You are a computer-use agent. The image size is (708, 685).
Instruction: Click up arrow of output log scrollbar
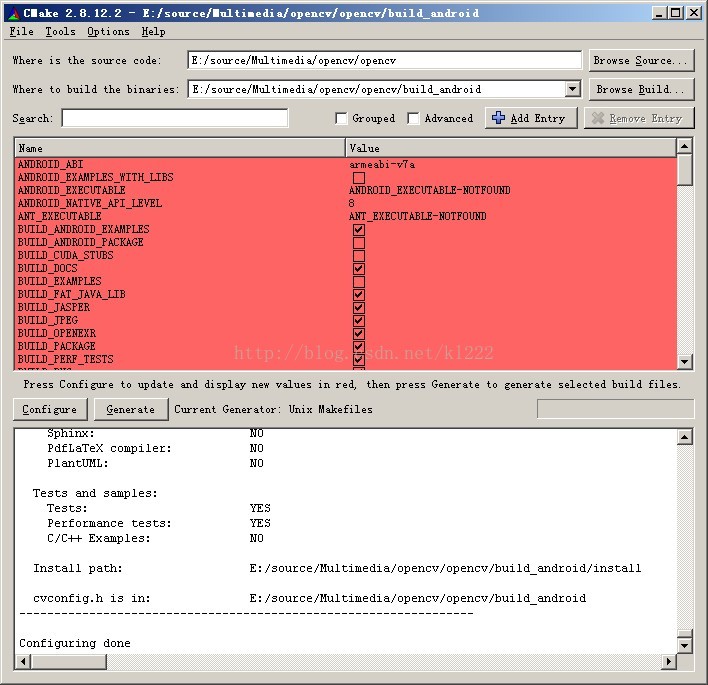pos(685,437)
